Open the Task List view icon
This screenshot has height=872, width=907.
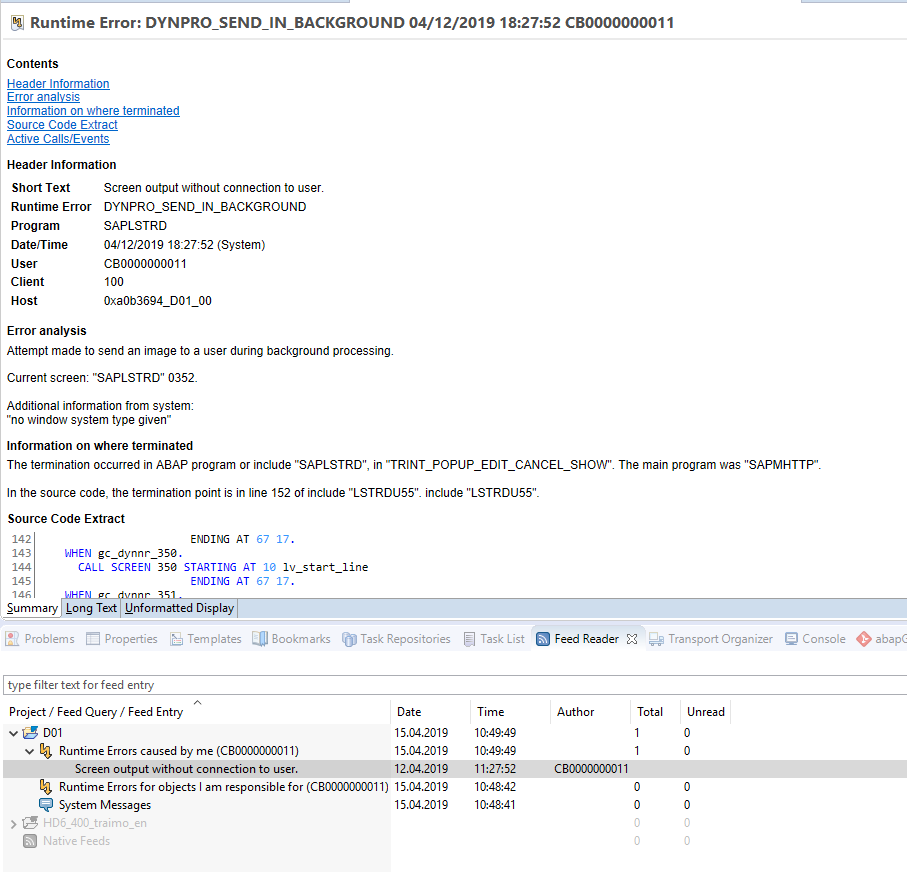pos(468,638)
